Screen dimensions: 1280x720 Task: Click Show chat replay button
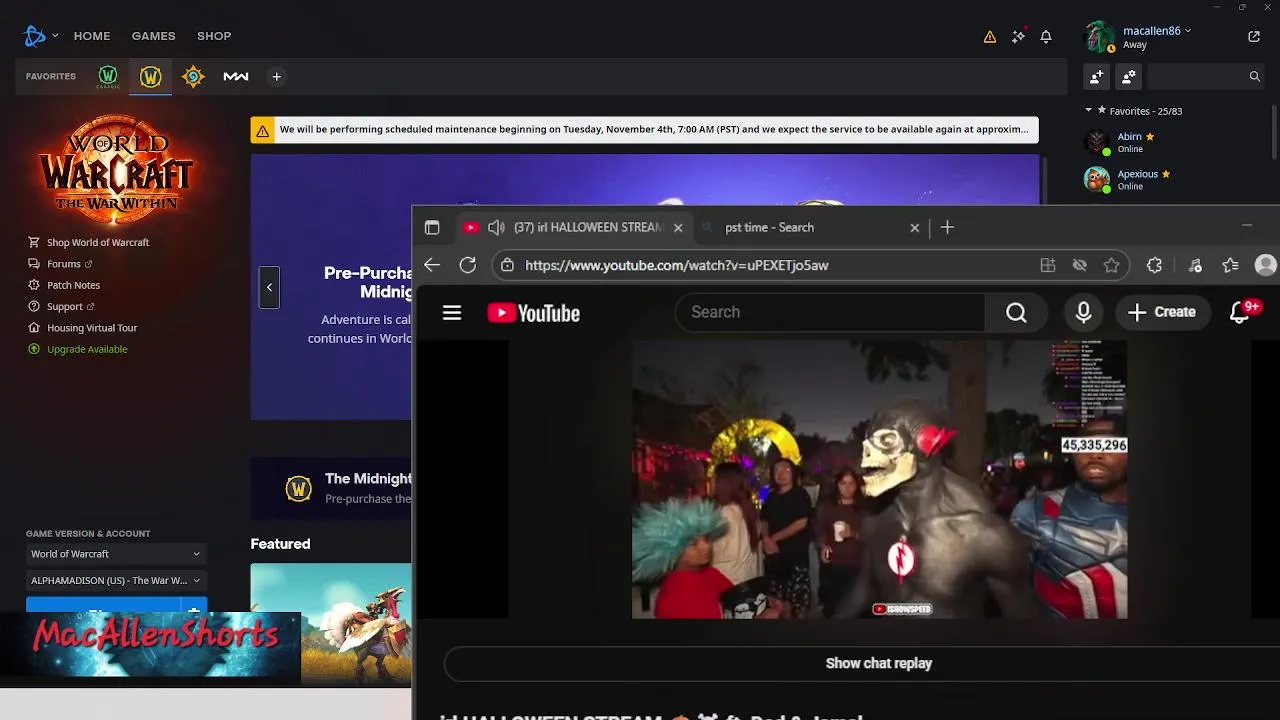tap(878, 663)
